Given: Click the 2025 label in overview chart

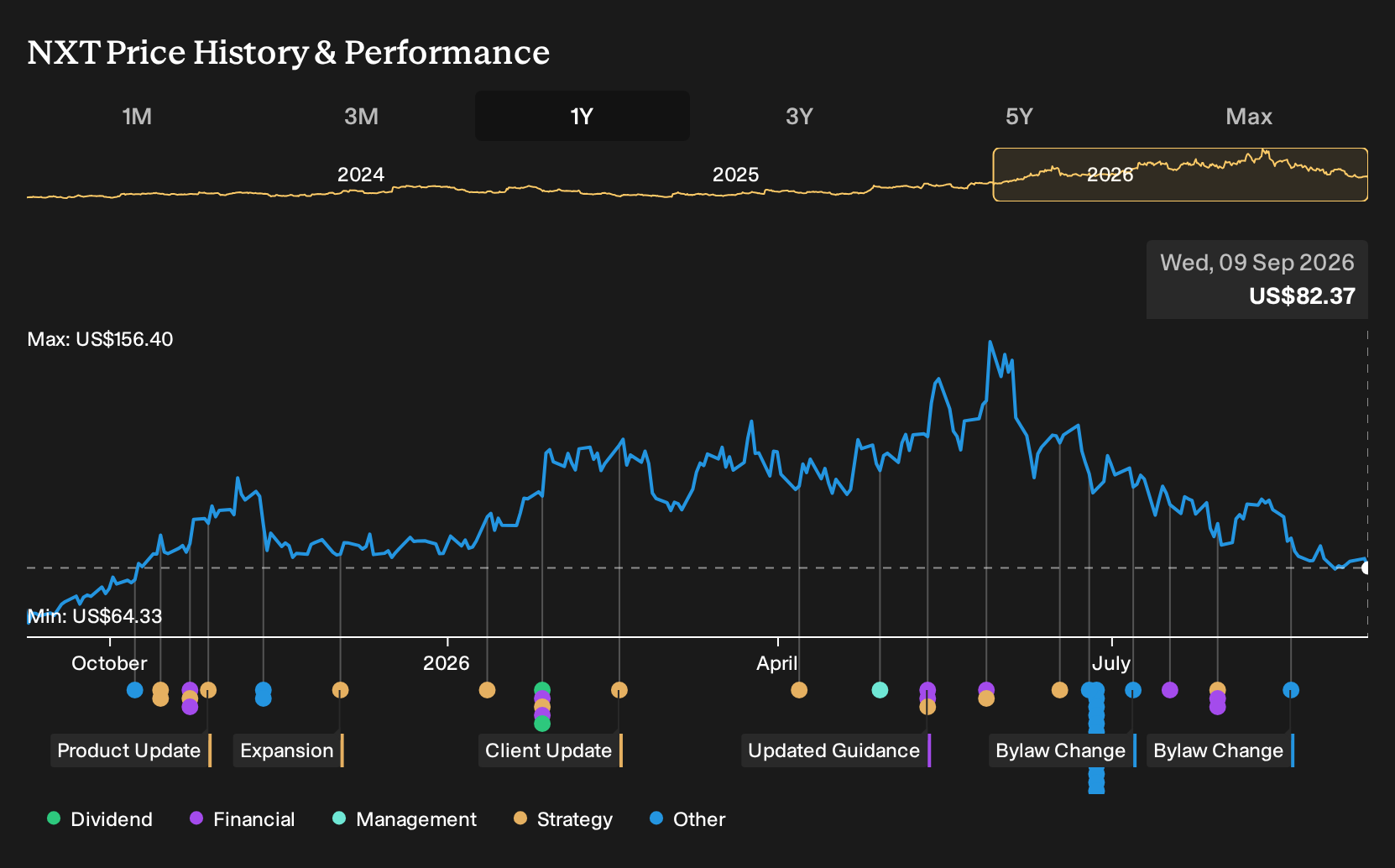Looking at the screenshot, I should 736,175.
